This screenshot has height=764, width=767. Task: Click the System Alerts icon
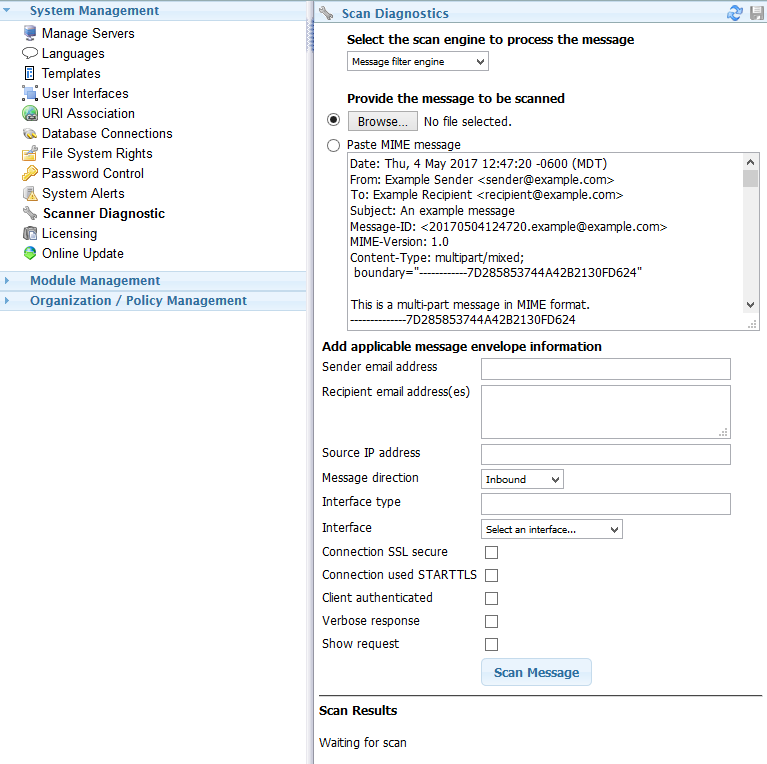(x=30, y=193)
